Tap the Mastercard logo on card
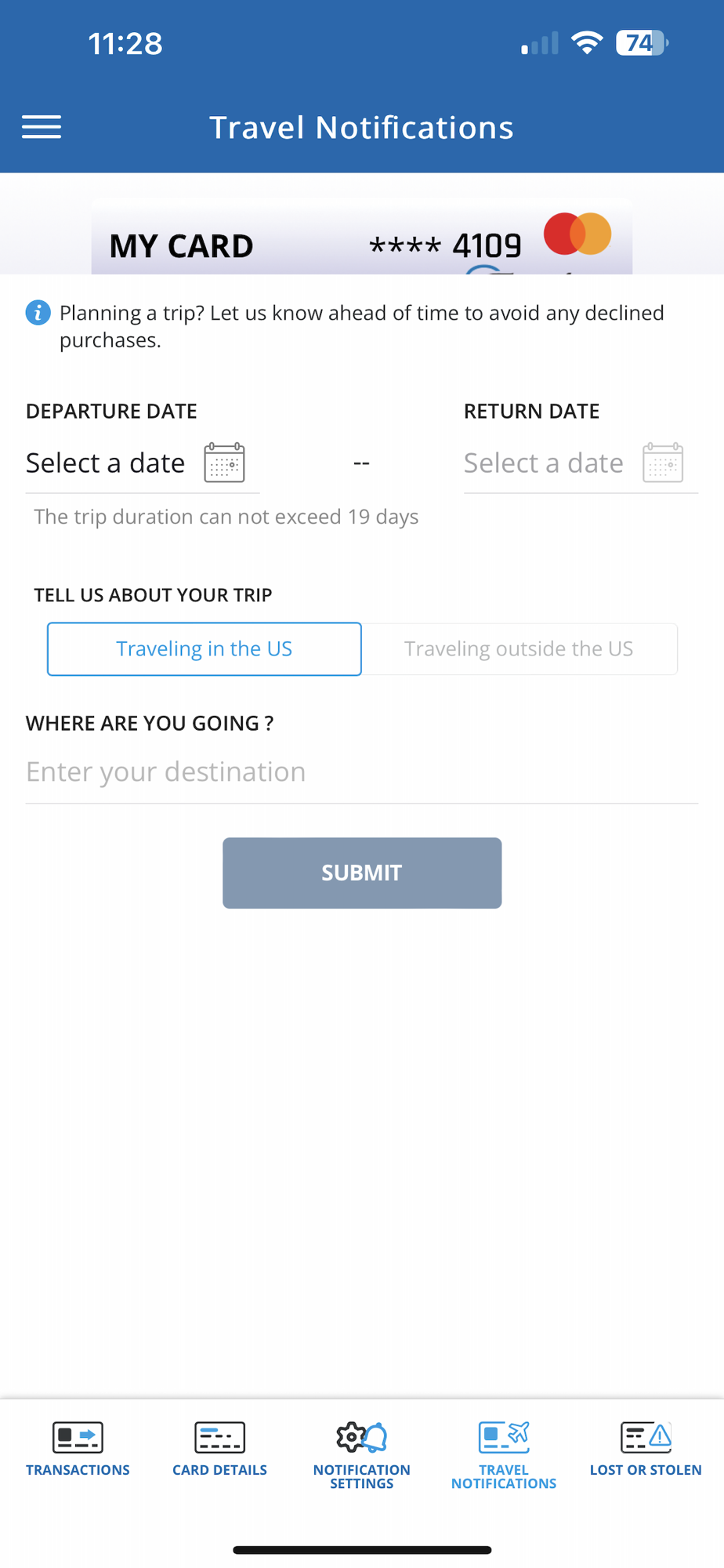 (577, 234)
